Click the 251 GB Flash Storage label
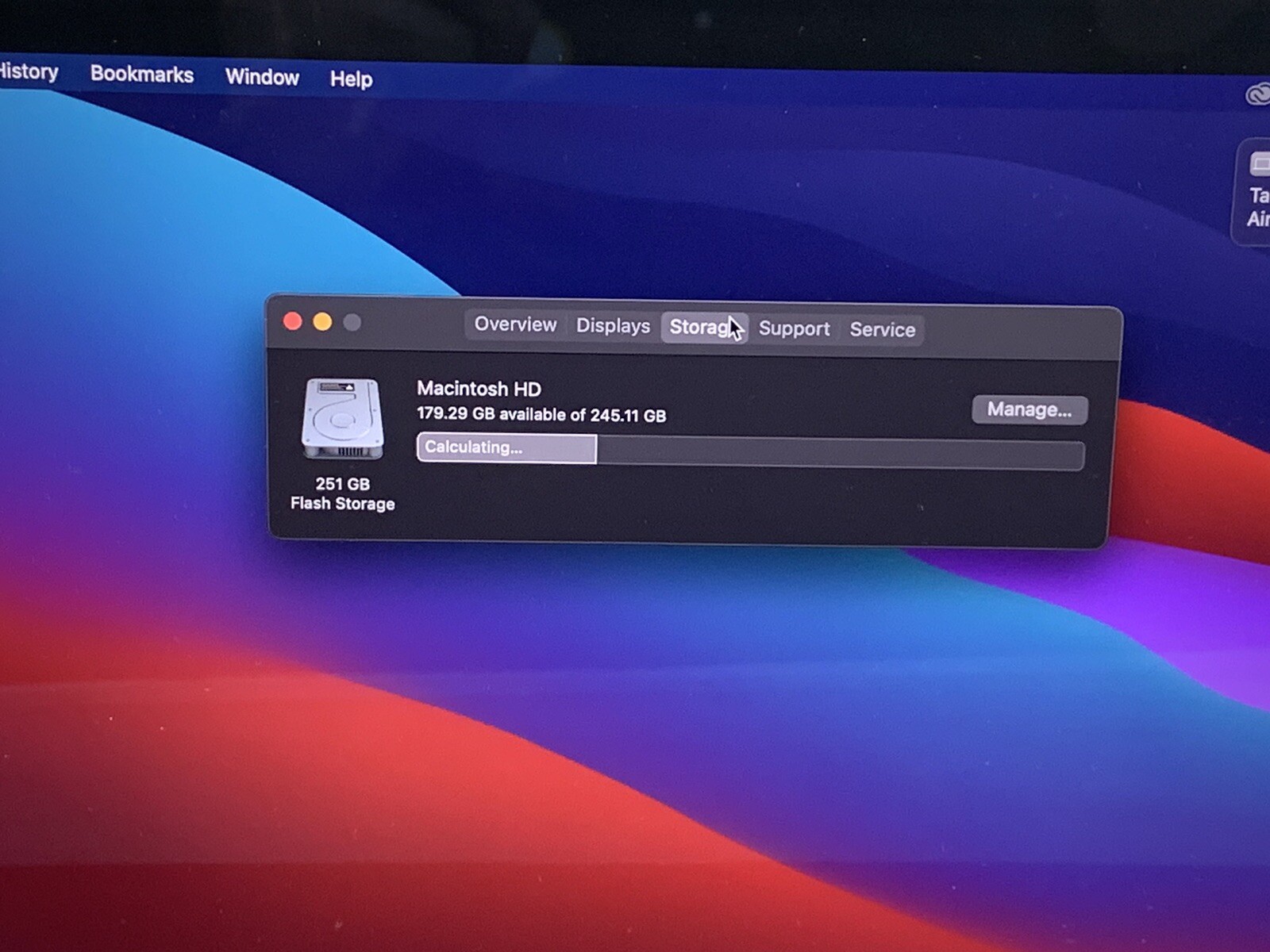 [x=342, y=493]
